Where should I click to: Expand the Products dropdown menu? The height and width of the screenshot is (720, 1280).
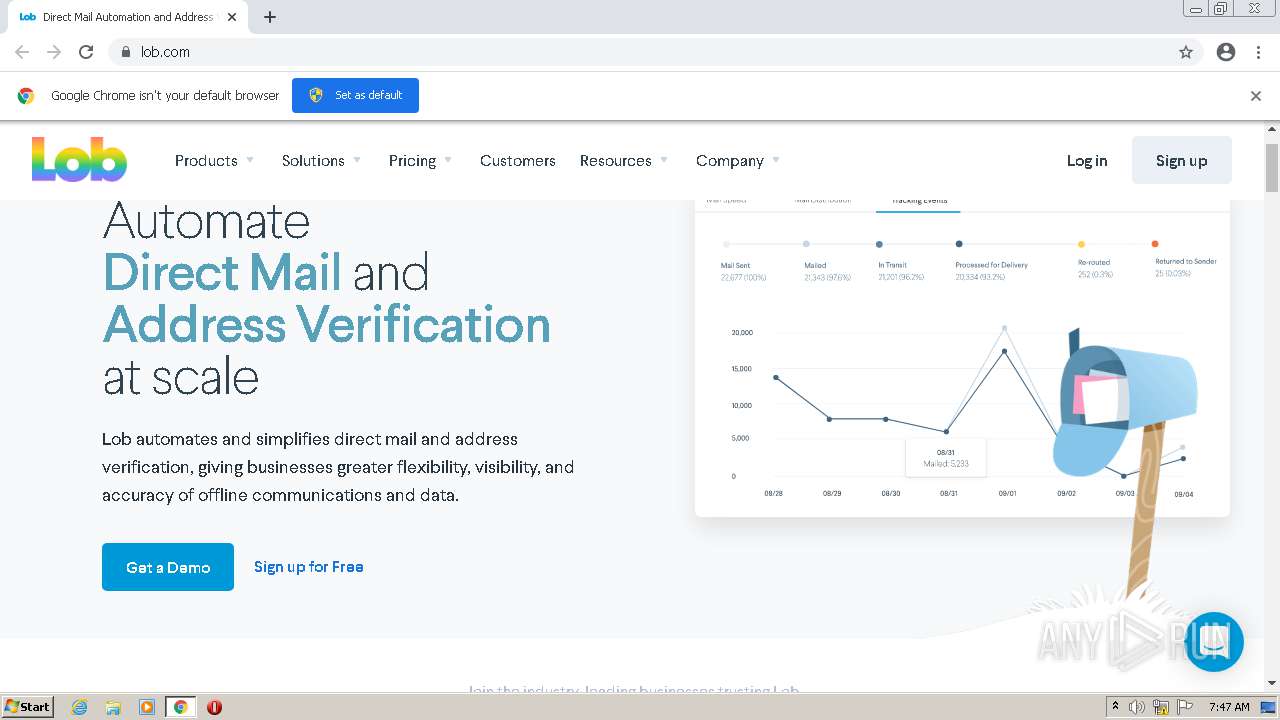tap(215, 160)
